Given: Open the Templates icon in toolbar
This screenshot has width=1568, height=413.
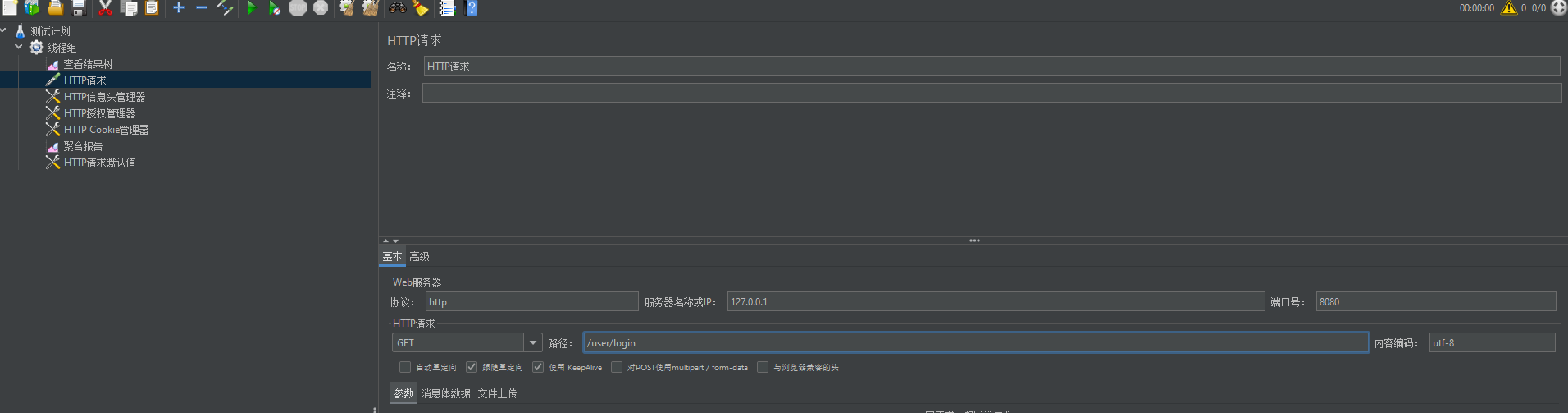Looking at the screenshot, I should click(32, 7).
